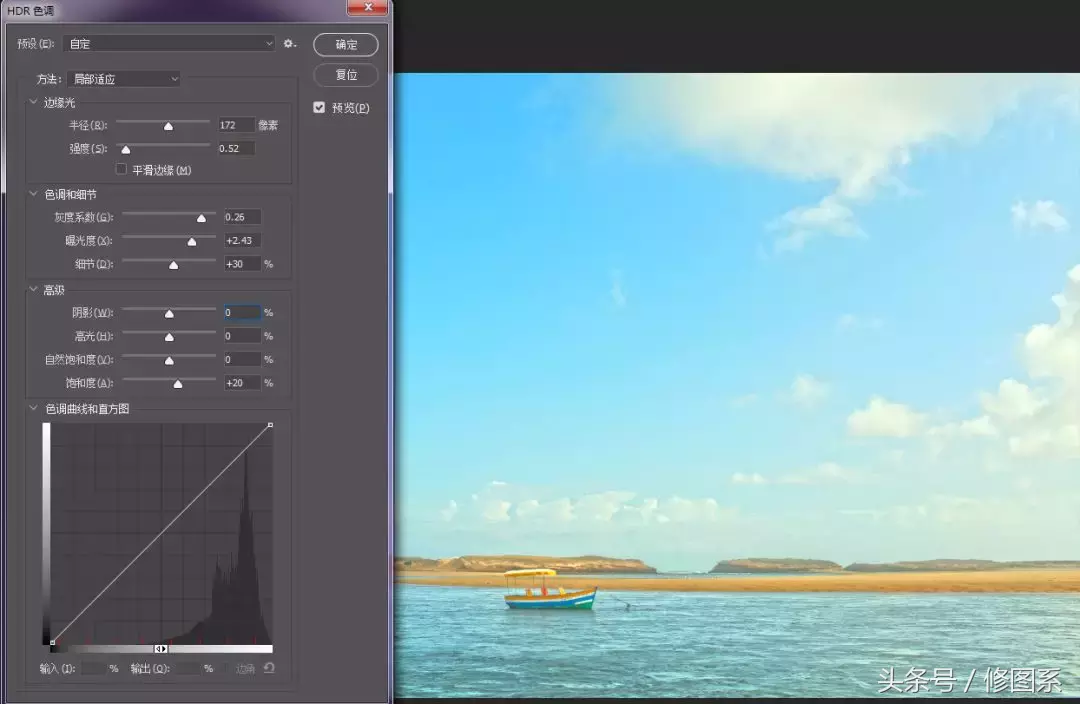The height and width of the screenshot is (704, 1080).
Task: Click the 曝光度 slider handle
Action: point(192,242)
